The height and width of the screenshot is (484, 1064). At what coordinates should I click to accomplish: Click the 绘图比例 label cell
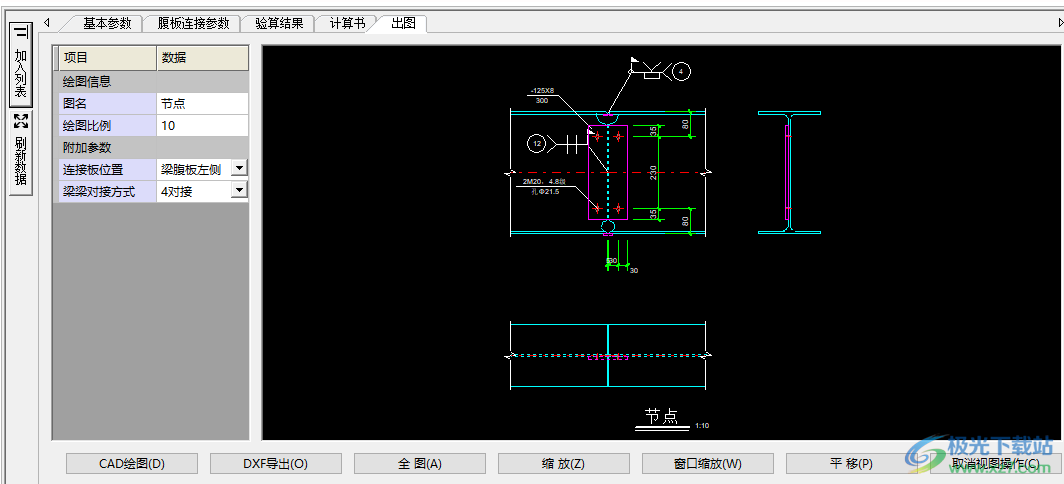pos(107,126)
